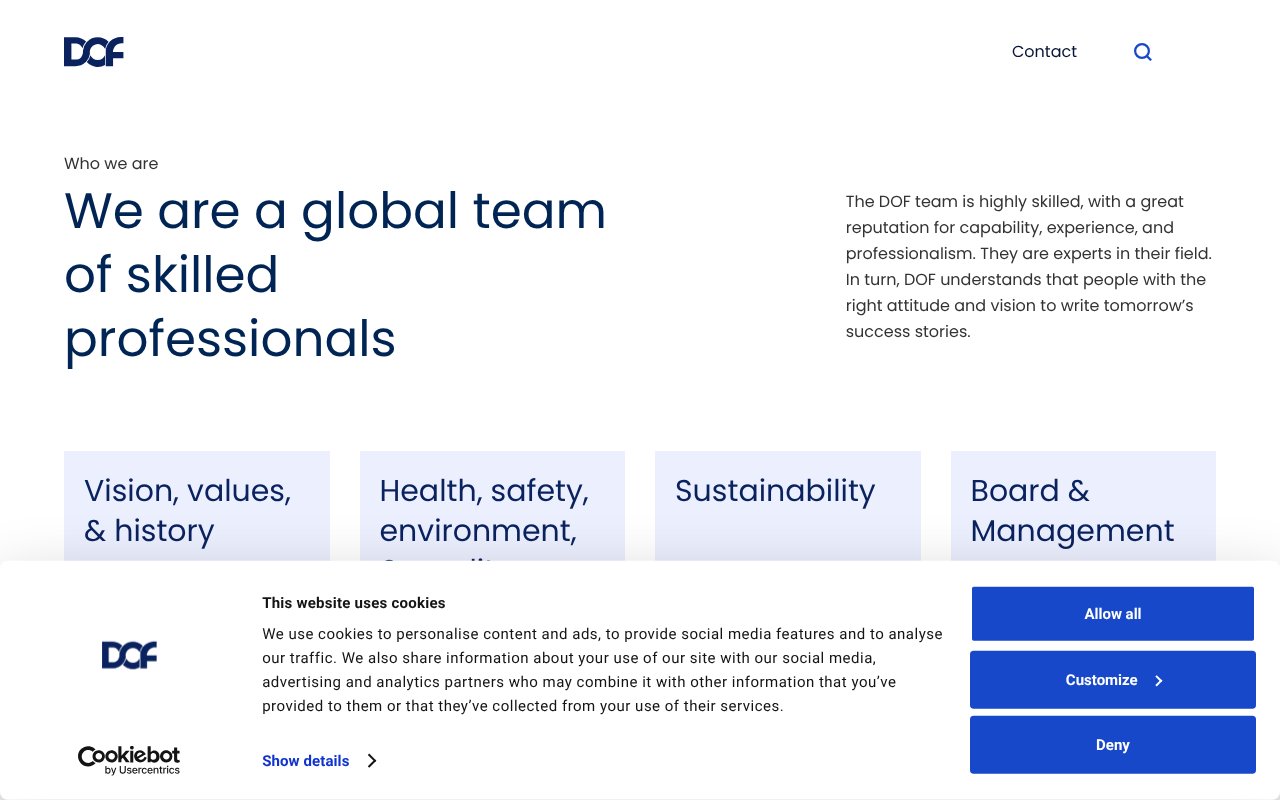Open the Contact menu item
The width and height of the screenshot is (1280, 800).
[x=1044, y=52]
